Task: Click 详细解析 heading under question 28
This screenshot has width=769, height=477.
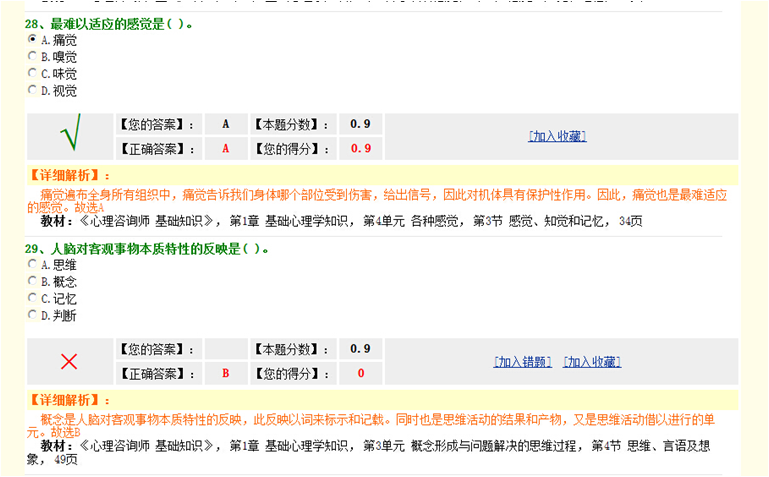Action: (64, 176)
